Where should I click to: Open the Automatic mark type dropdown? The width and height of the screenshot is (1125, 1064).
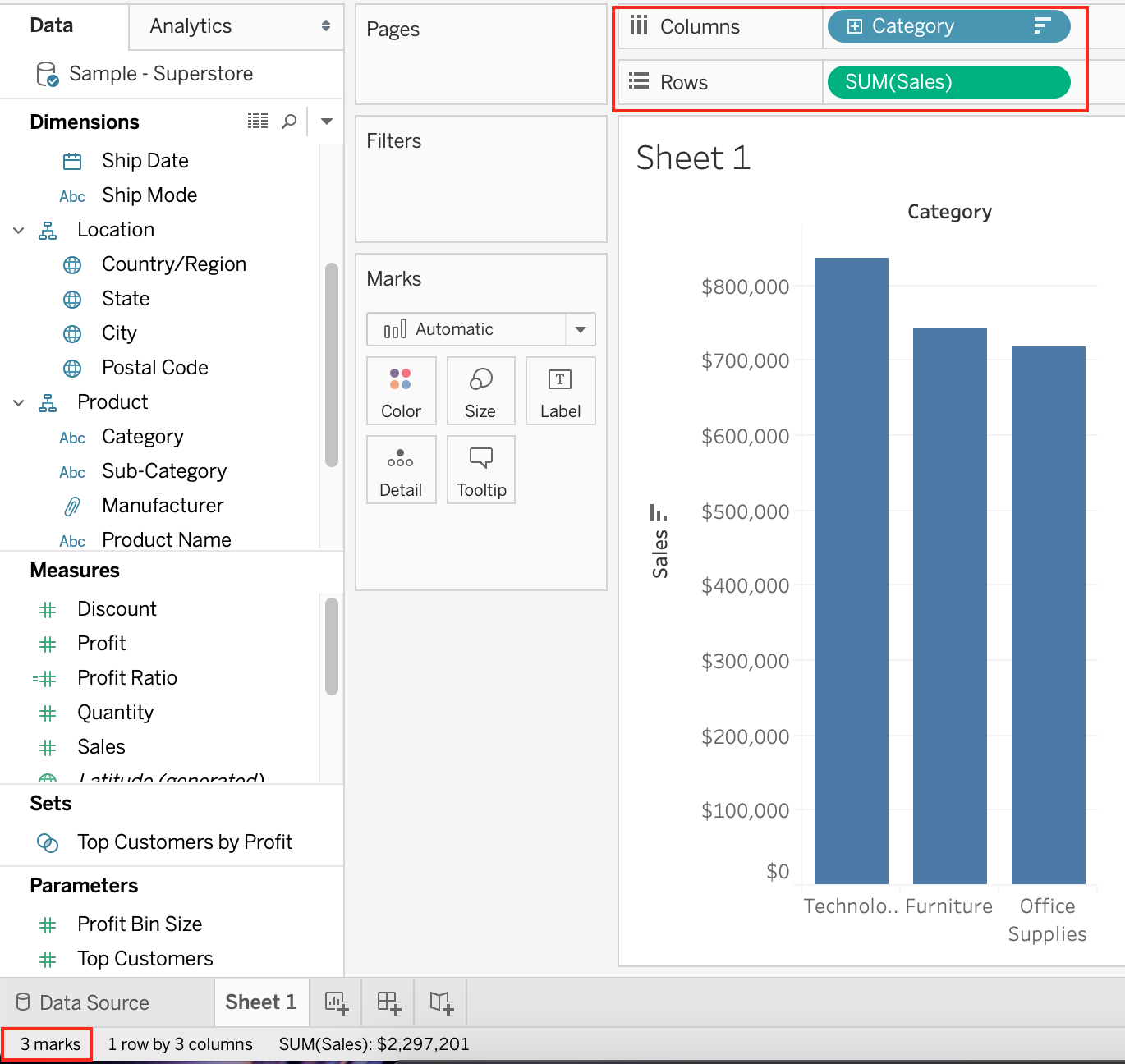click(x=580, y=329)
